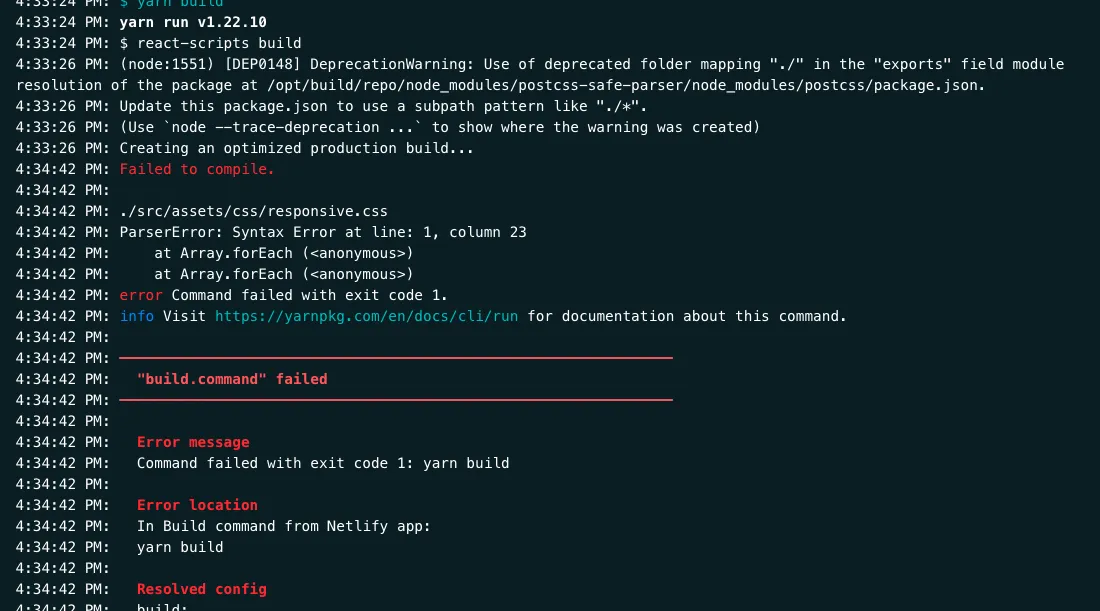Click the "node --trace-deprecation" hint line

point(440,127)
